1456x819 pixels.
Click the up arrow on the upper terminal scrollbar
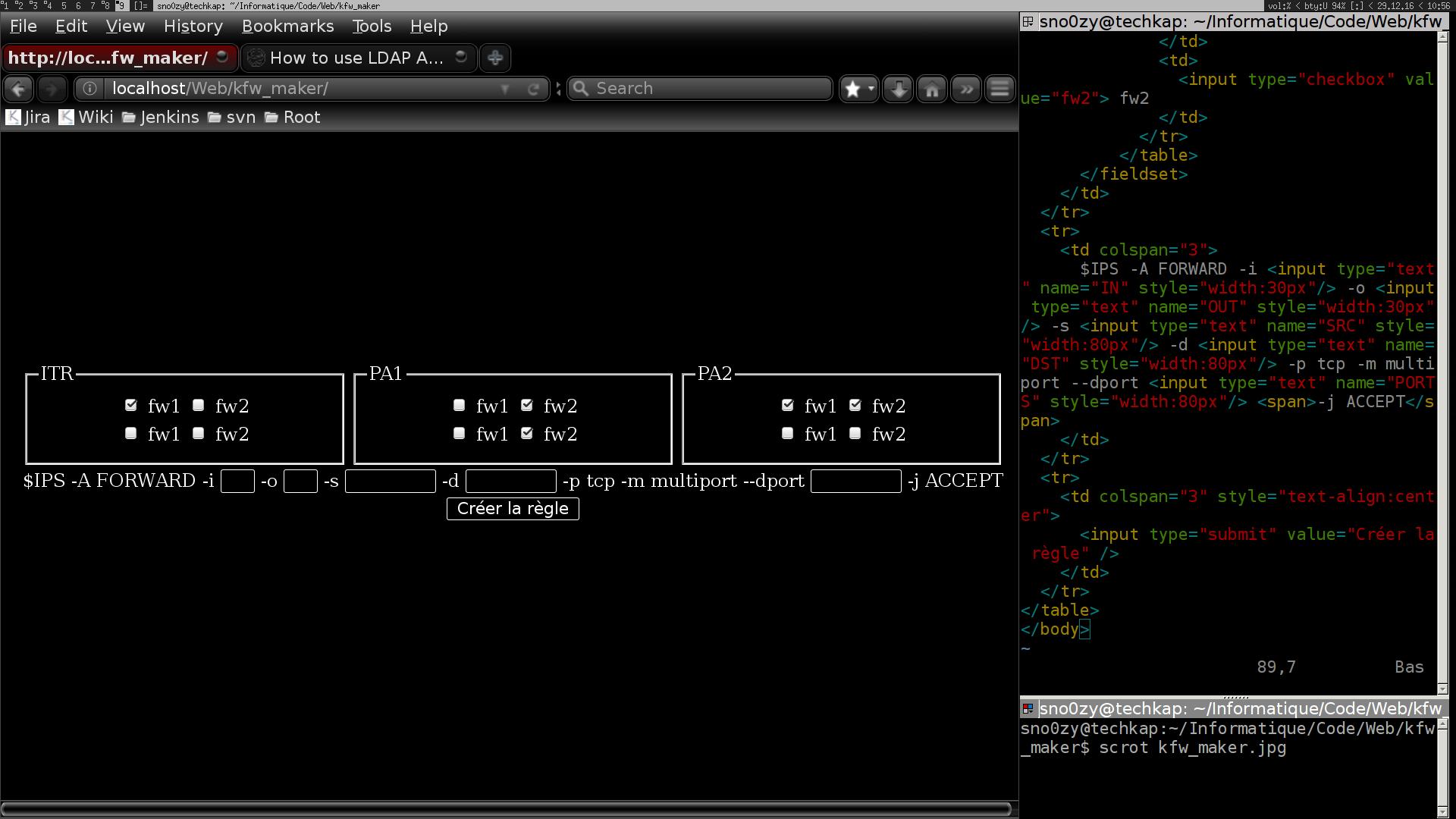[1442, 38]
